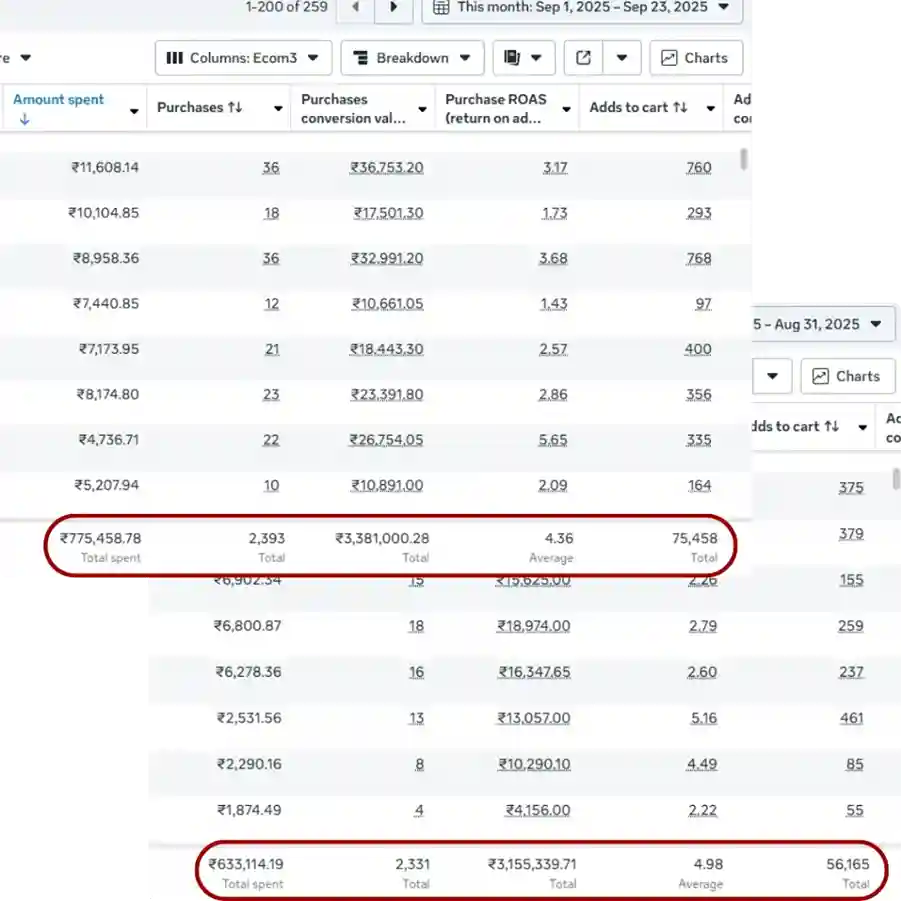Viewport: 901px width, 901px height.
Task: Click the export icon button
Action: [584, 58]
